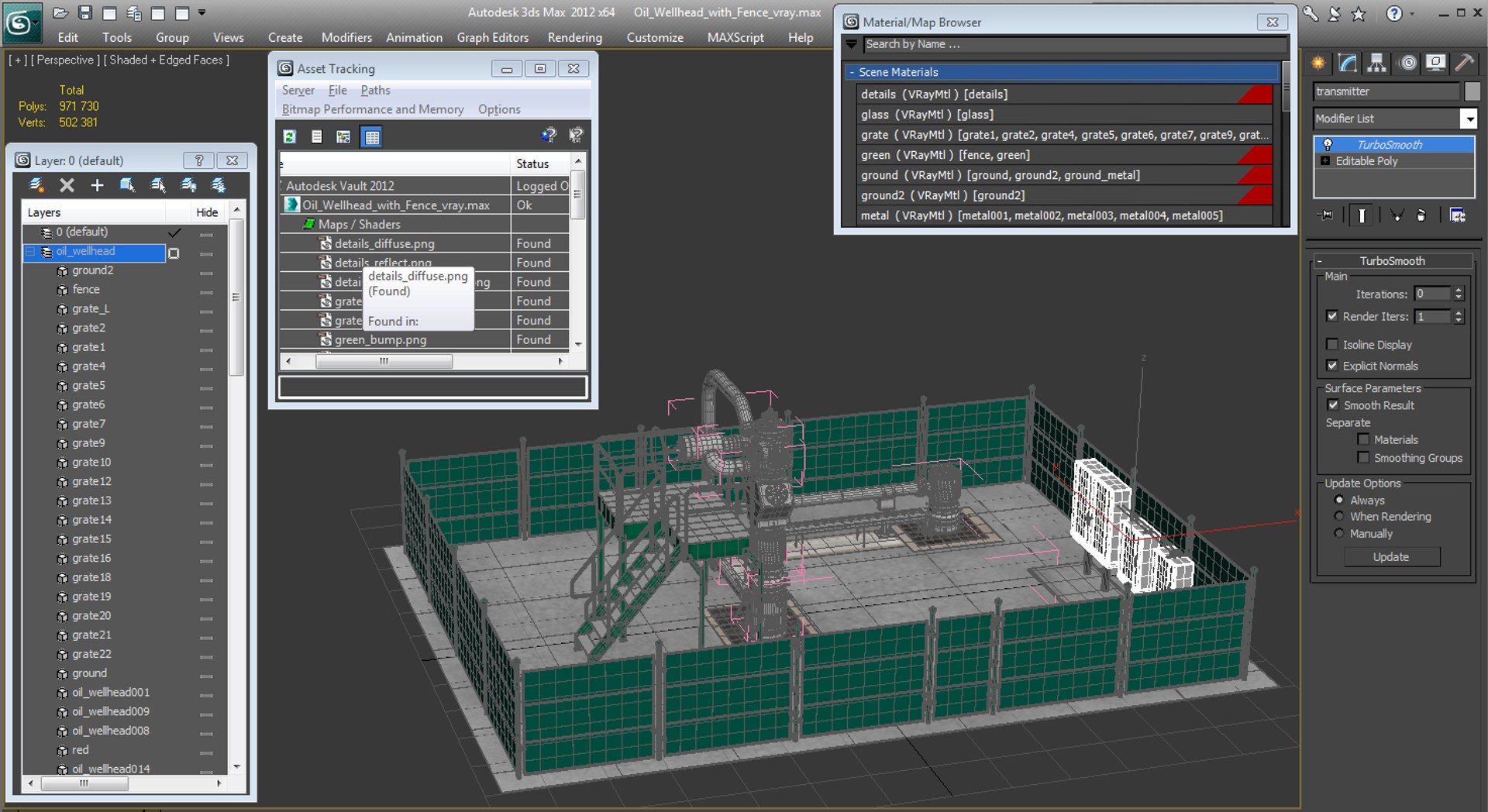Open the MAXScript menu
The image size is (1488, 812).
[x=735, y=37]
